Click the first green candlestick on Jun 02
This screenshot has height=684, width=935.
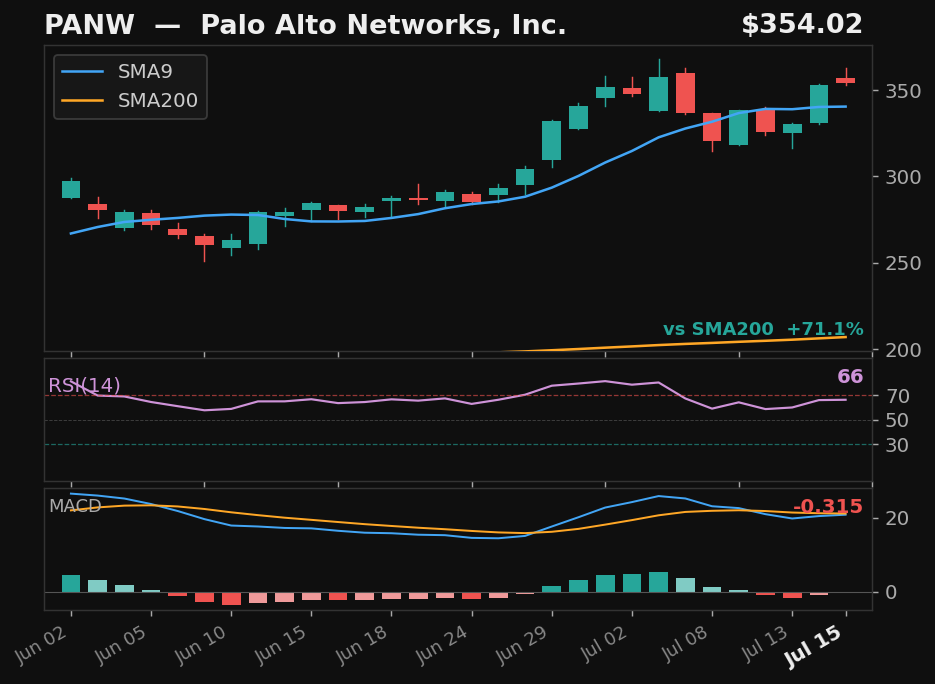point(71,190)
